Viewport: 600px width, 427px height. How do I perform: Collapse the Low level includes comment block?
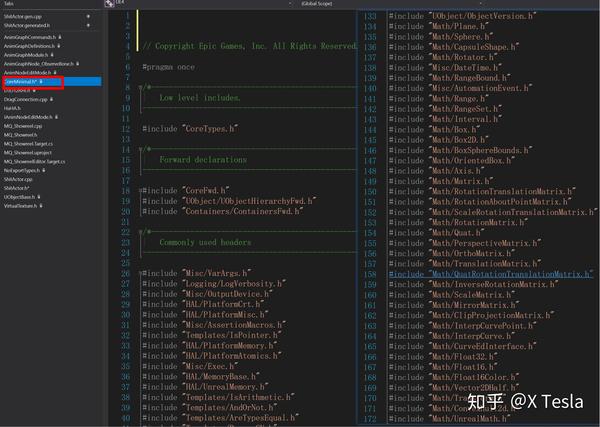point(140,87)
